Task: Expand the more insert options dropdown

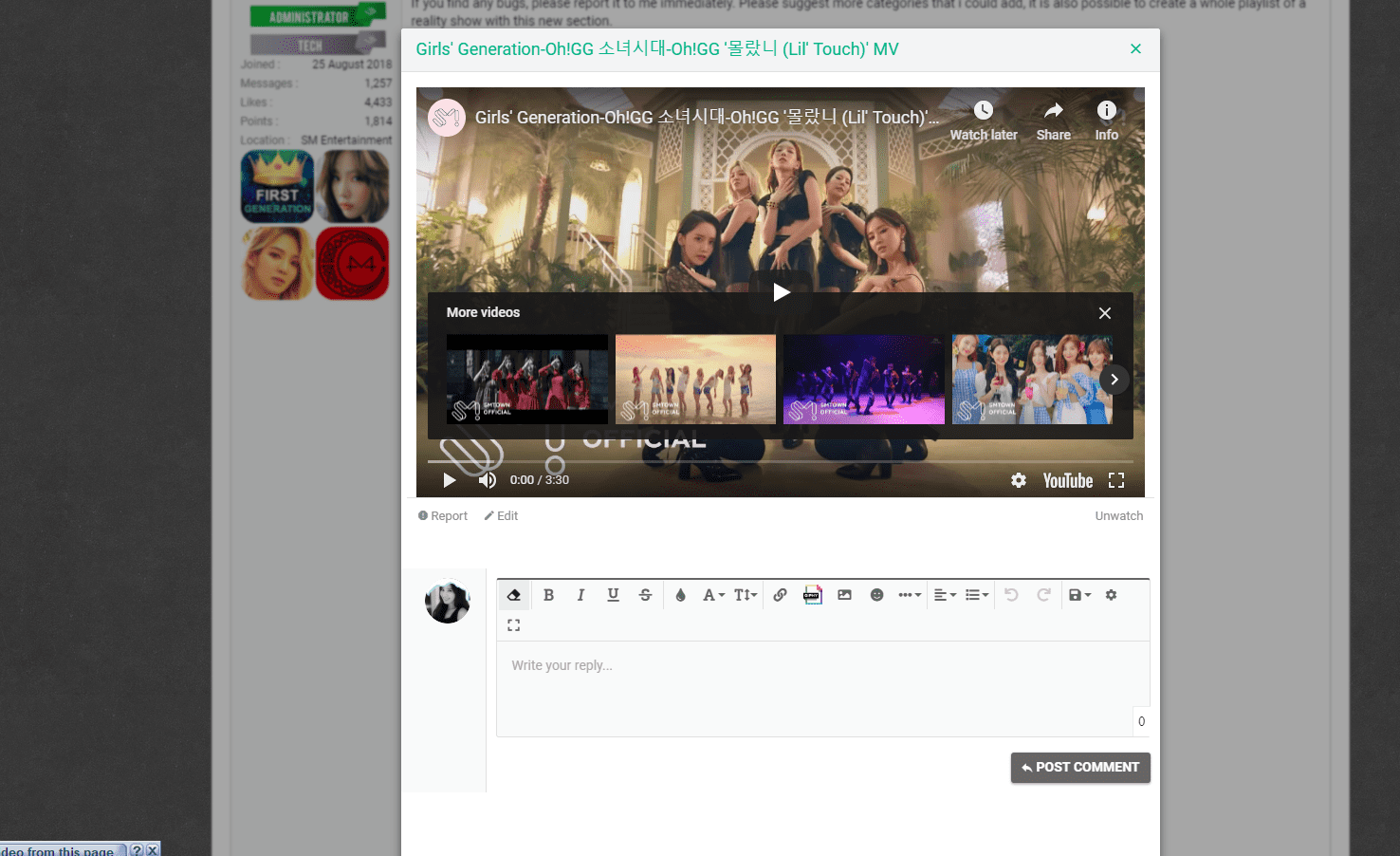Action: click(910, 595)
